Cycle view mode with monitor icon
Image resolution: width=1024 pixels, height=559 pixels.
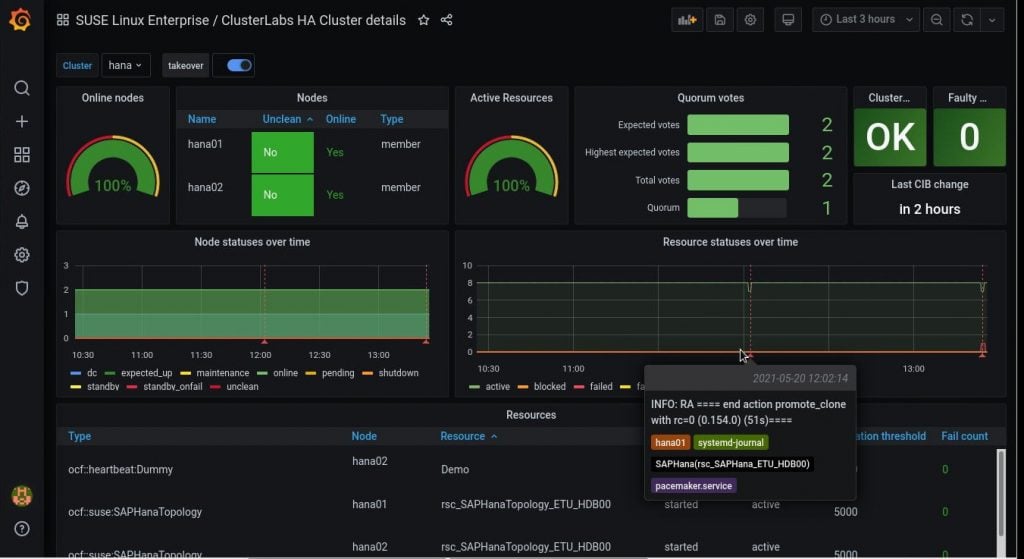[x=788, y=20]
